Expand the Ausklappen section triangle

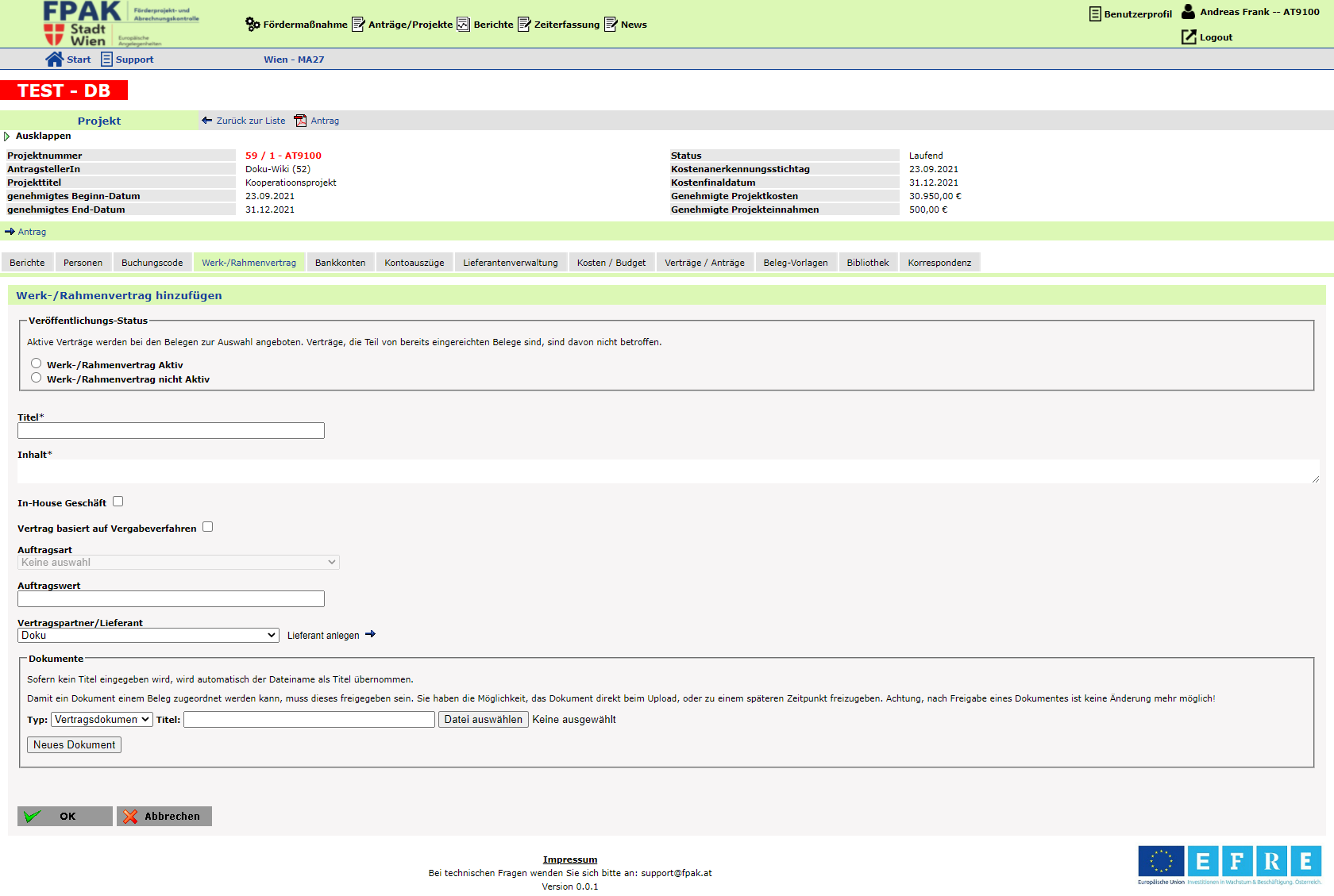[7, 137]
